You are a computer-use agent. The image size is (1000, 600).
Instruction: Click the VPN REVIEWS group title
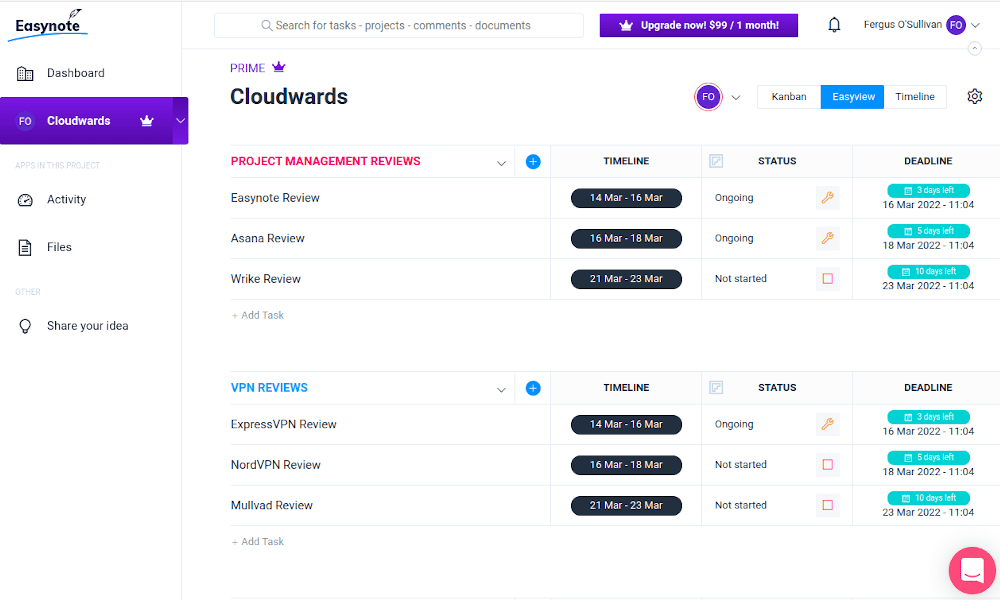click(x=269, y=388)
